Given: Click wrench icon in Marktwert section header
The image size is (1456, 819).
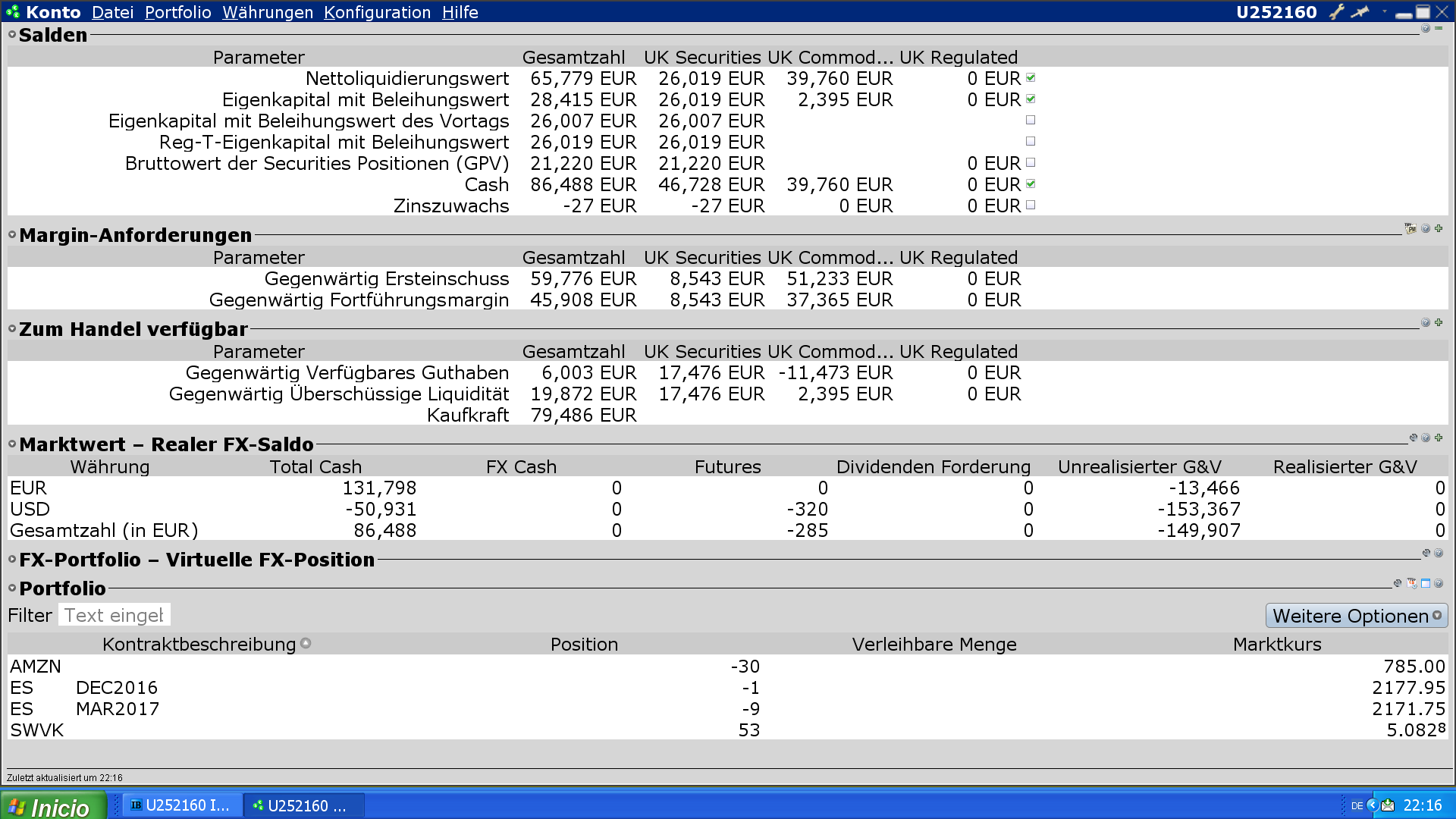Looking at the screenshot, I should (1413, 438).
